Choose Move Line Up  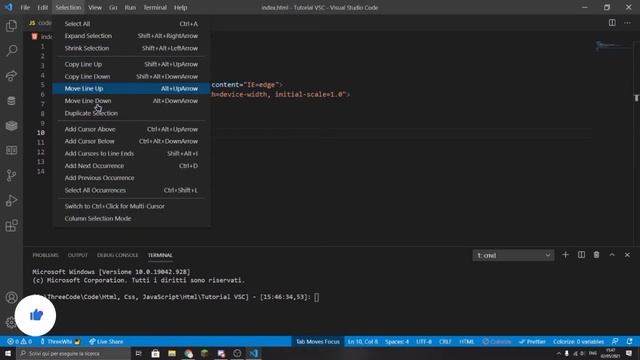(x=131, y=89)
